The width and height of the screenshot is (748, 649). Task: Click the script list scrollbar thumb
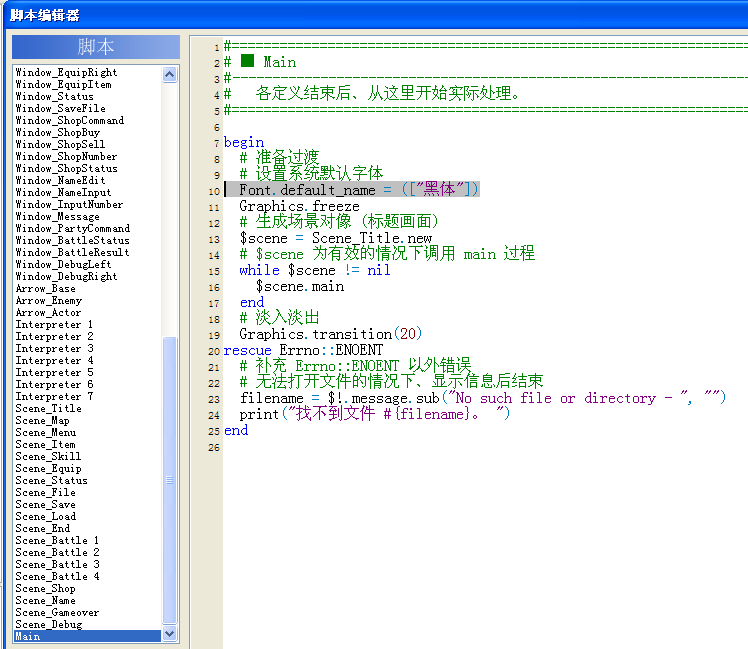pyautogui.click(x=169, y=480)
